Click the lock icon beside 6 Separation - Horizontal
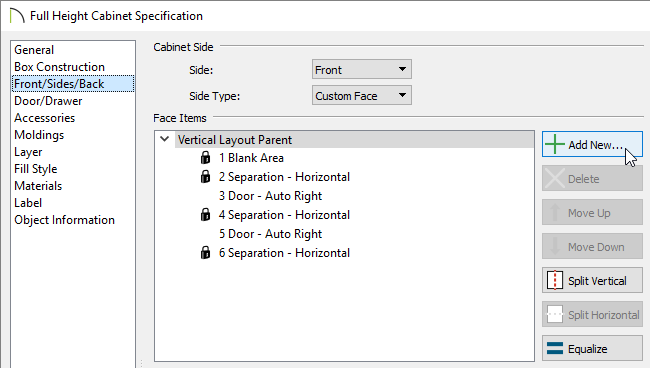The height and width of the screenshot is (368, 650). [205, 253]
